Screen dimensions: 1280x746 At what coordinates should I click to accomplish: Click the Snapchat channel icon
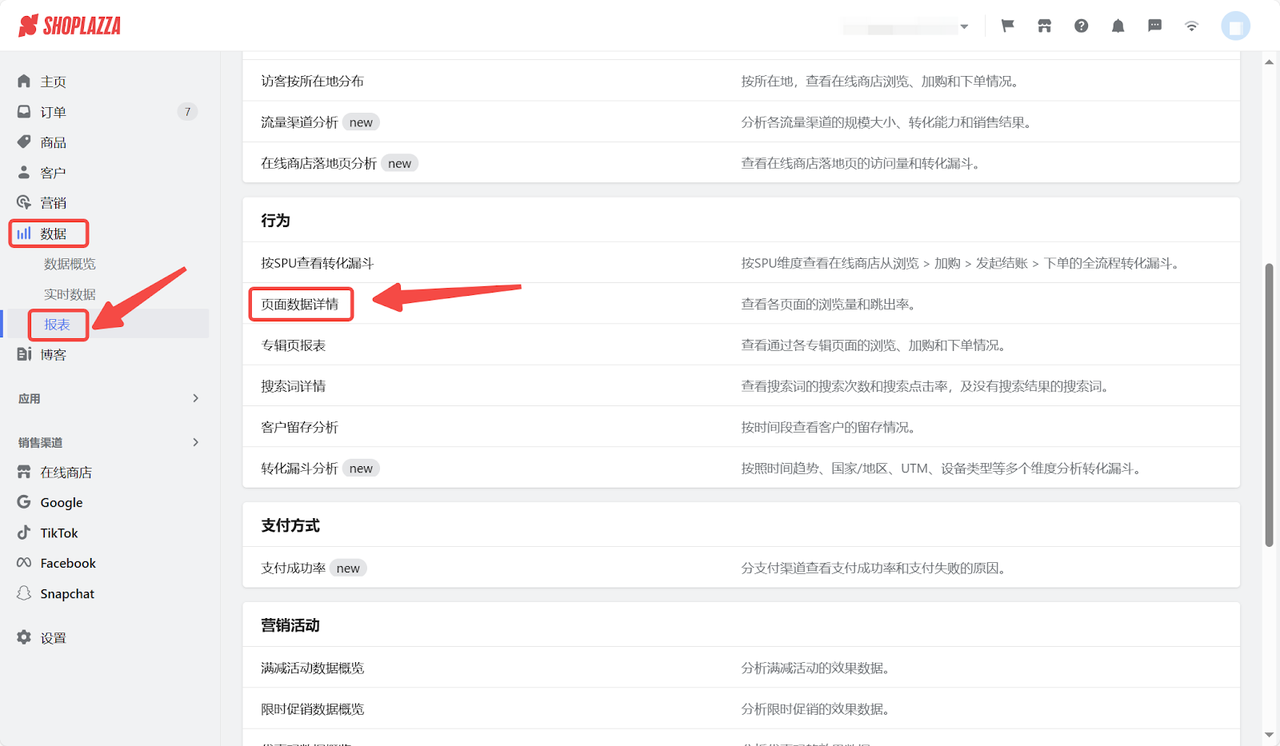22,593
